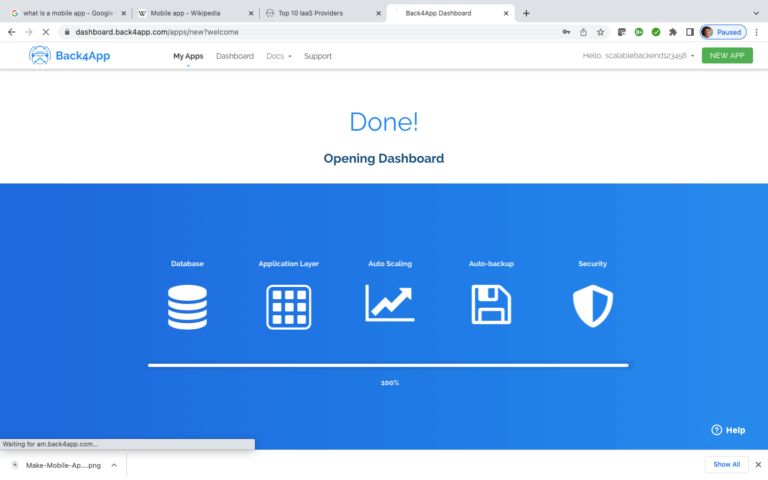The width and height of the screenshot is (768, 480).
Task: Click the NEW APP button
Action: (x=727, y=56)
